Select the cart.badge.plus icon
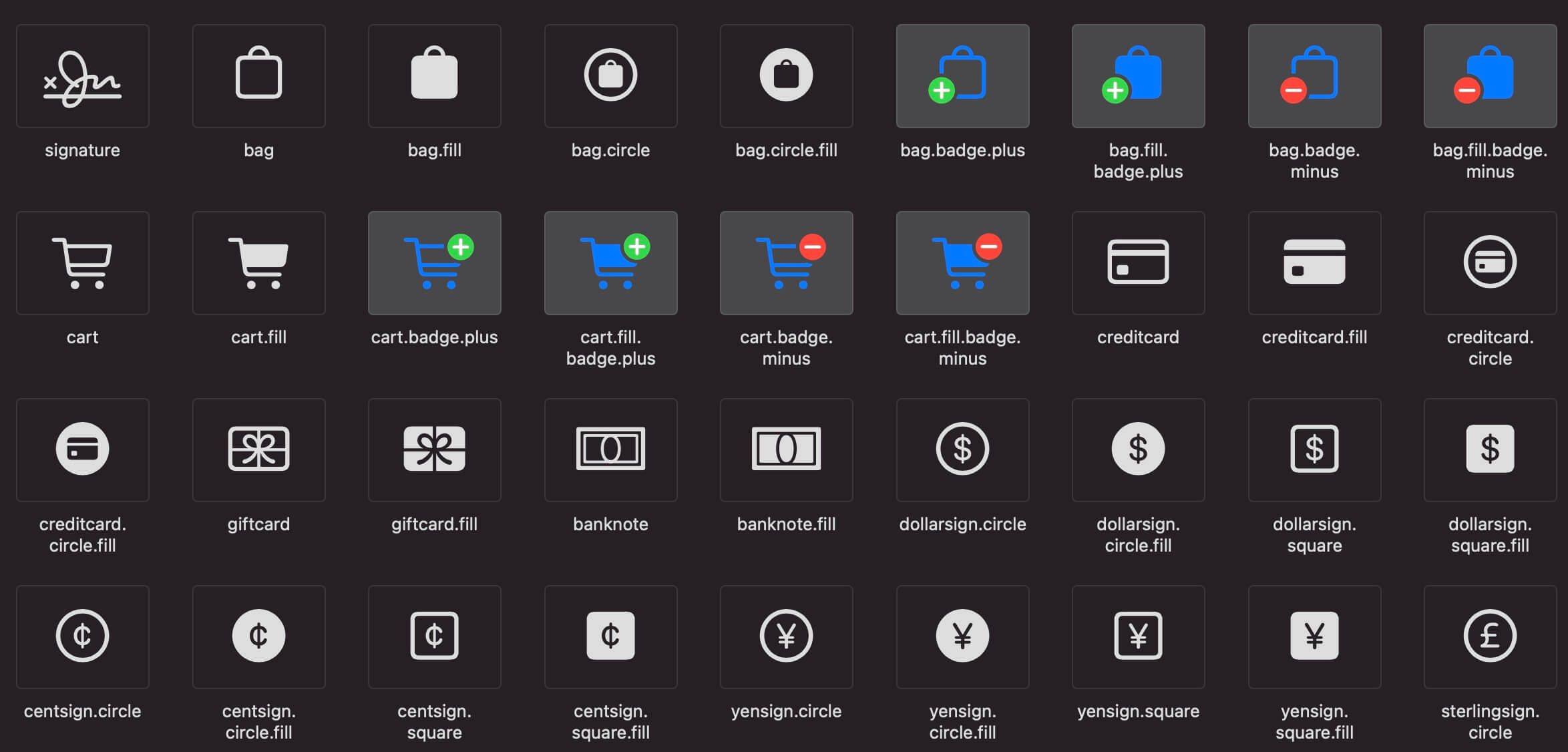Screen dimensions: 1568x752 point(434,262)
